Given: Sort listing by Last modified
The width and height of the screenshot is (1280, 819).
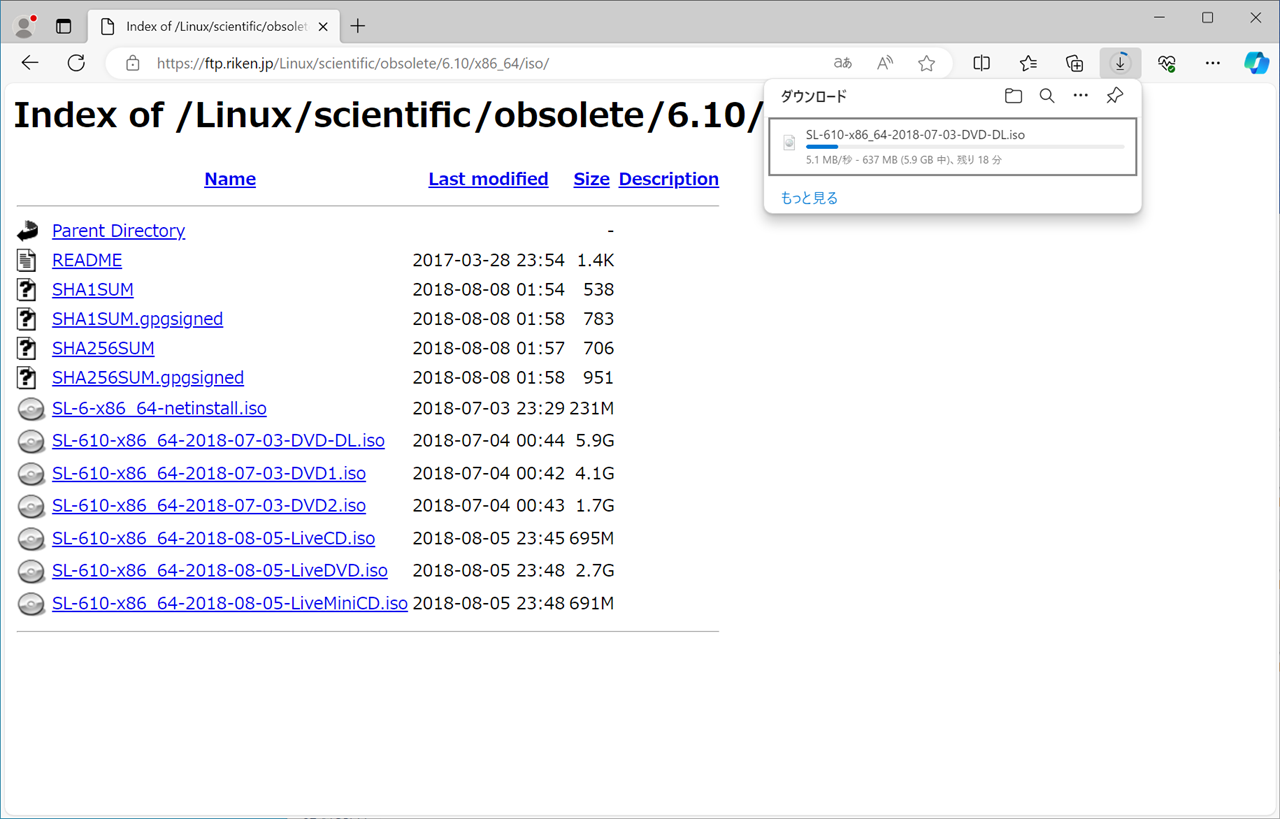Looking at the screenshot, I should point(488,179).
